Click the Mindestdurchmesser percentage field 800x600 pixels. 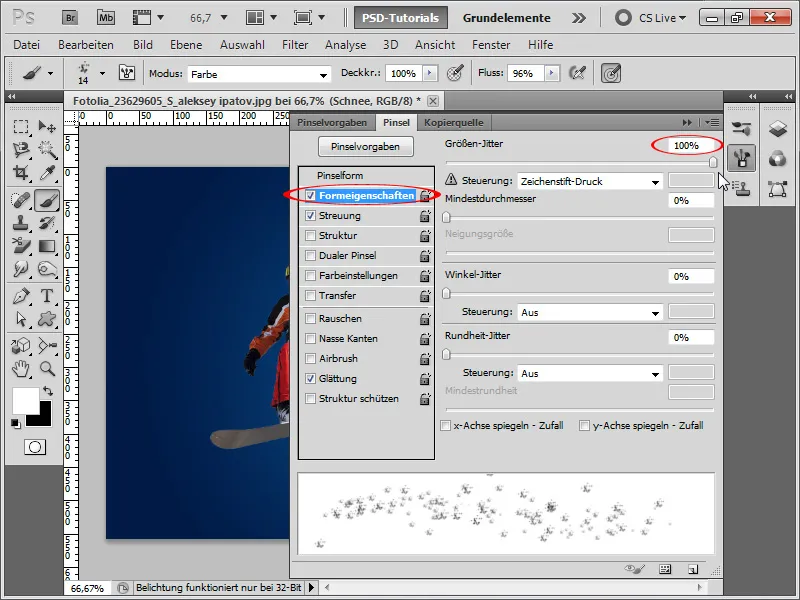pyautogui.click(x=691, y=201)
